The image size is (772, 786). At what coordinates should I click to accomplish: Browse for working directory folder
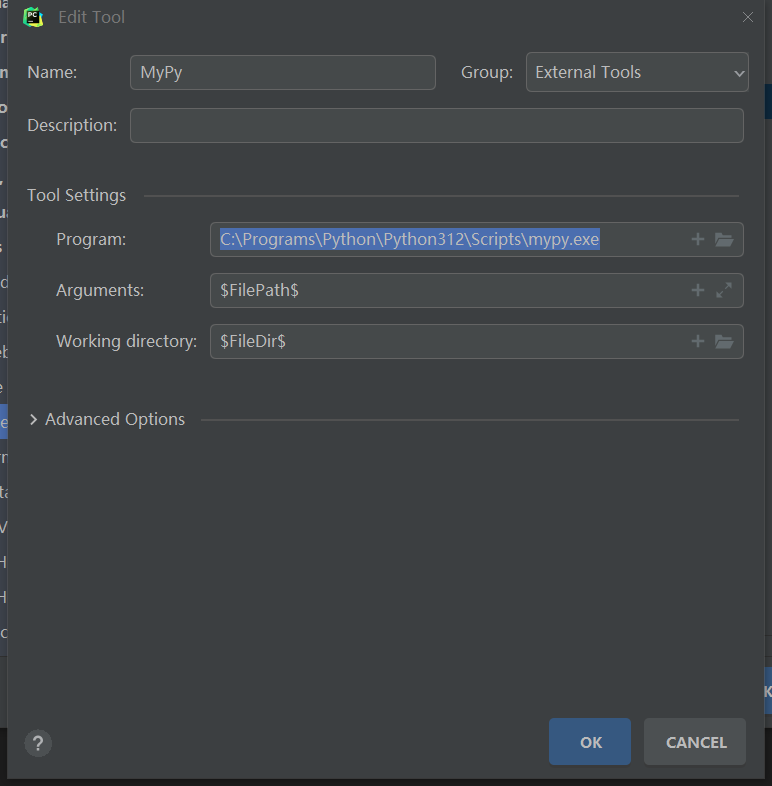pos(724,341)
